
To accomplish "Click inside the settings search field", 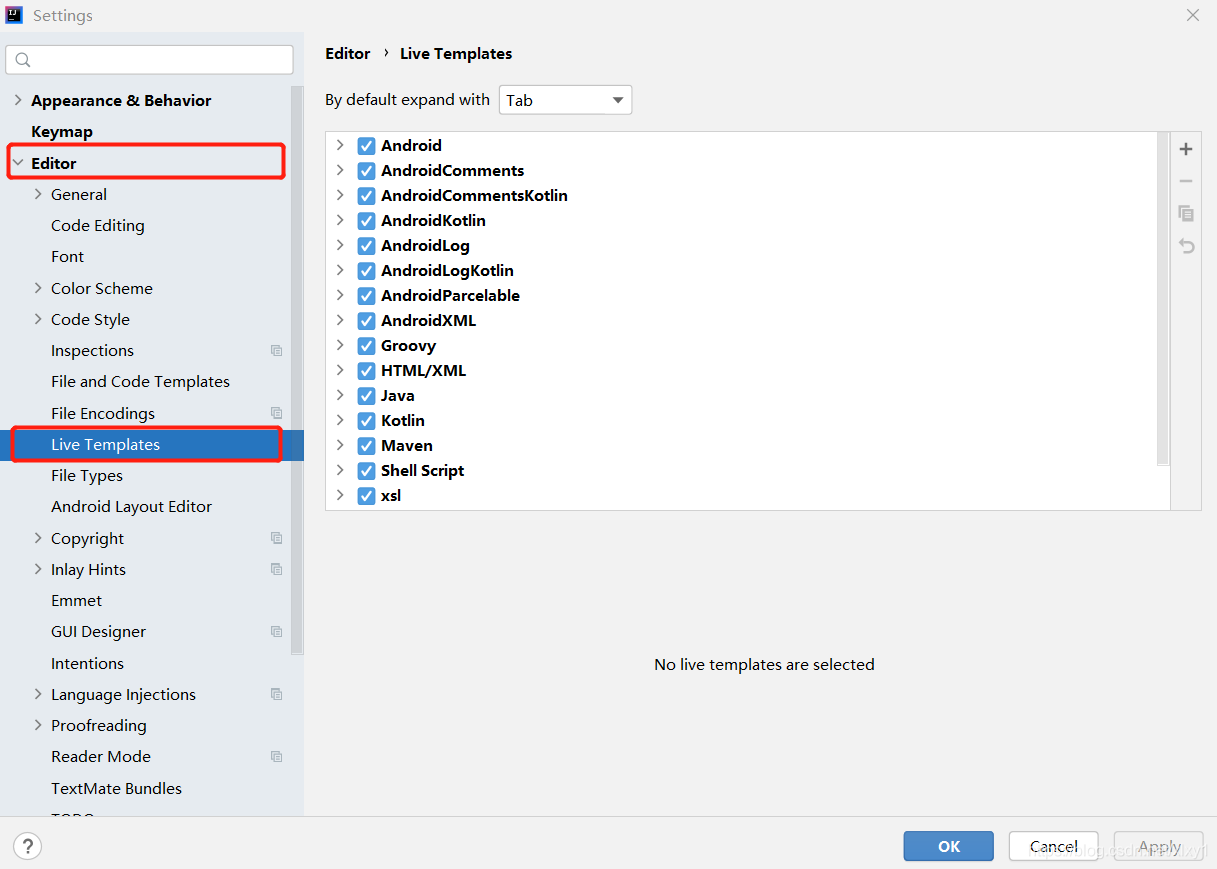I will coord(150,59).
